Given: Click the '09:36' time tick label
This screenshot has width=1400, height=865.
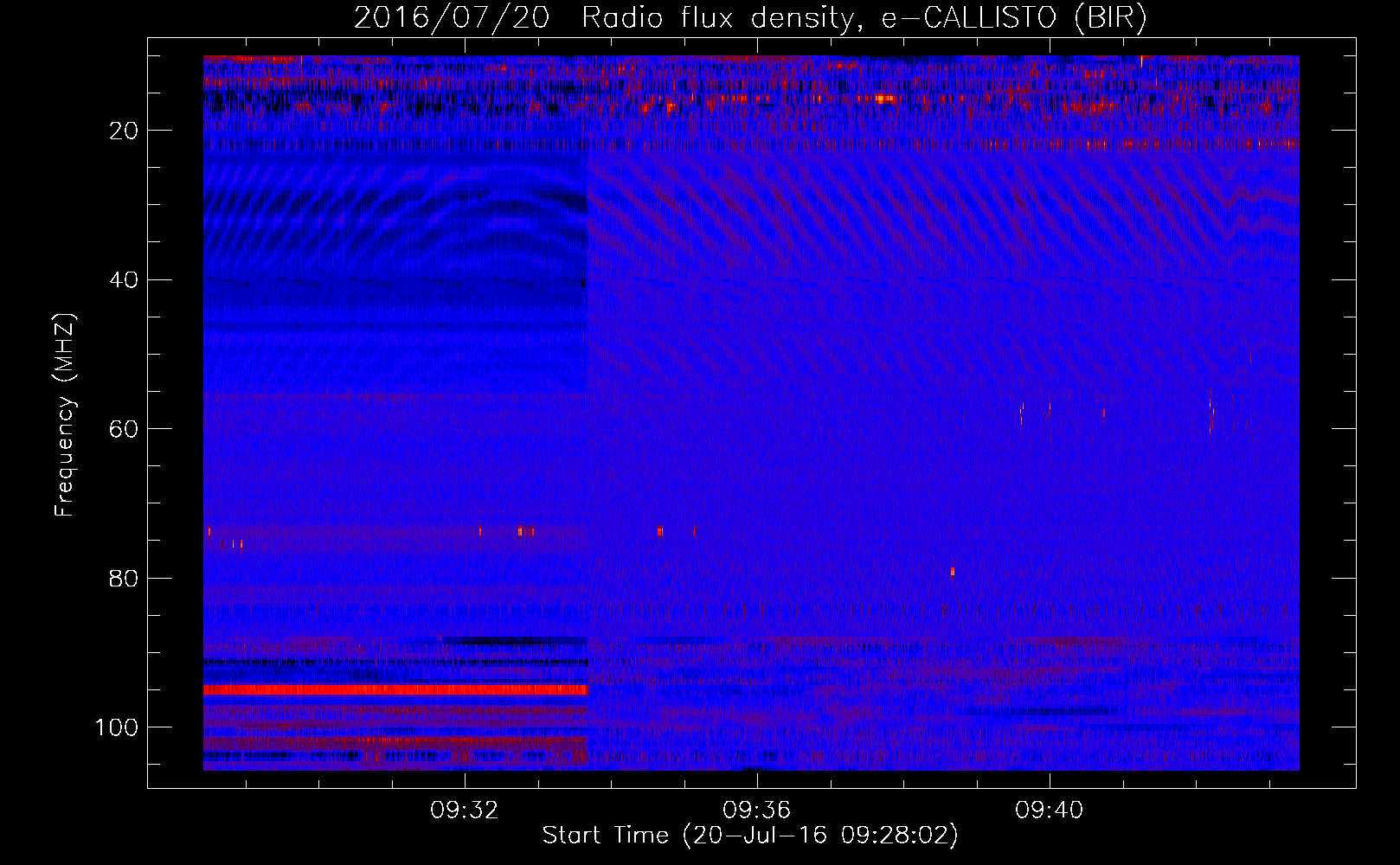Looking at the screenshot, I should click(757, 811).
